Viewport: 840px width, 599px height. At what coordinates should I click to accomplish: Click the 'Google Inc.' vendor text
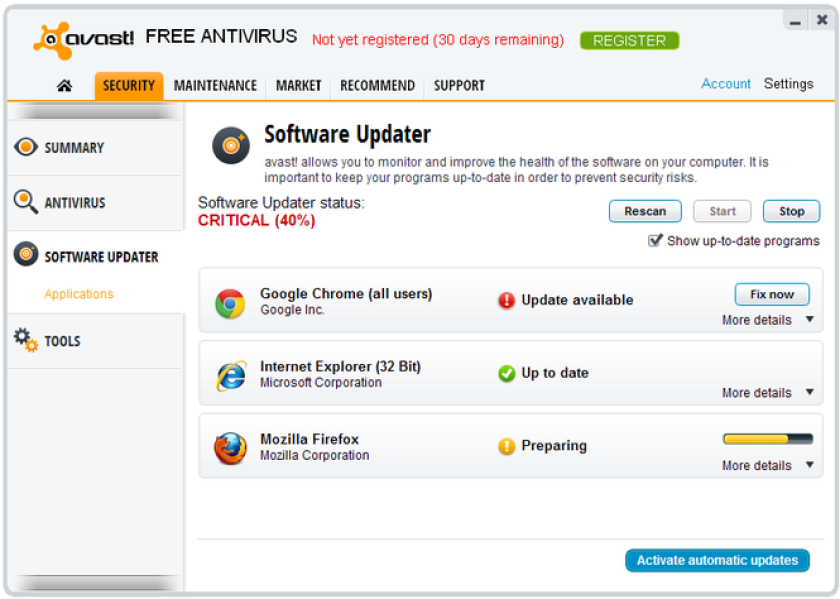(292, 310)
